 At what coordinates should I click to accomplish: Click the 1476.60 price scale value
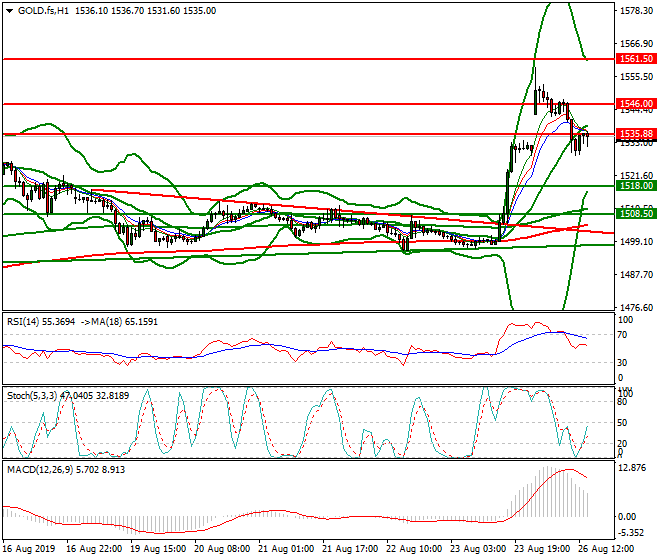pos(636,308)
